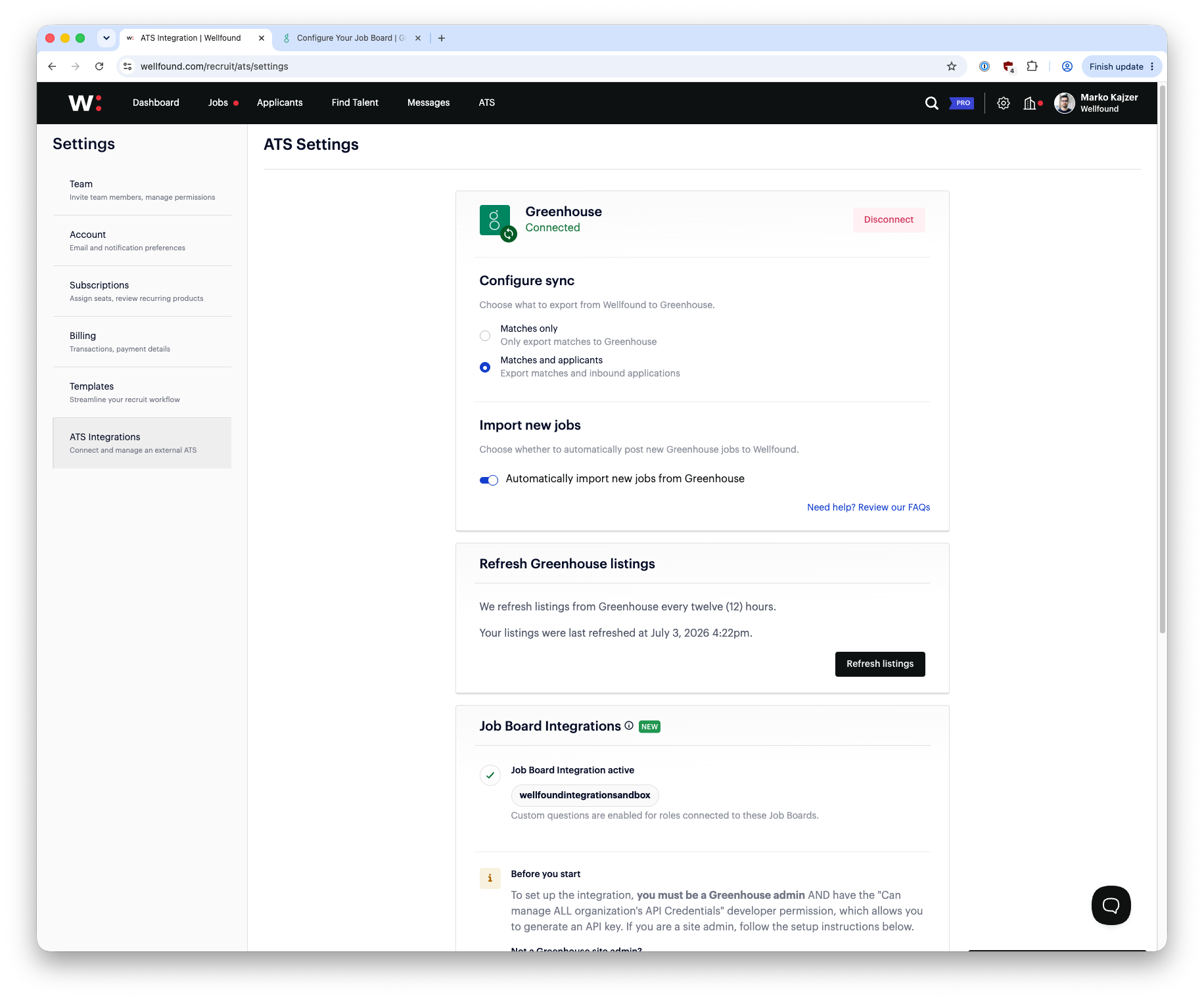
Task: Click the green checkmark for active integration
Action: tap(490, 775)
